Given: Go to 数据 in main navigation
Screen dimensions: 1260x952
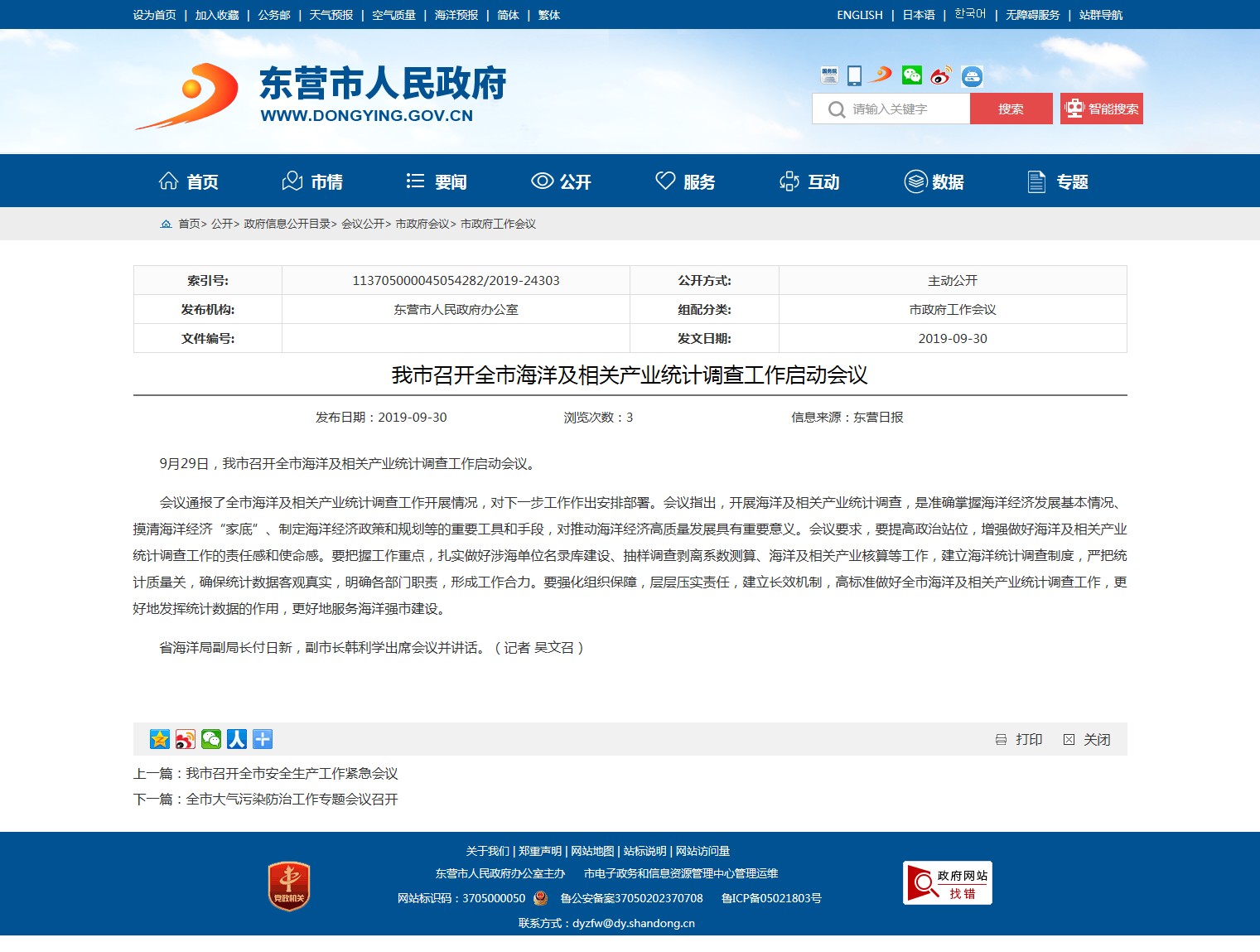Looking at the screenshot, I should 934,181.
